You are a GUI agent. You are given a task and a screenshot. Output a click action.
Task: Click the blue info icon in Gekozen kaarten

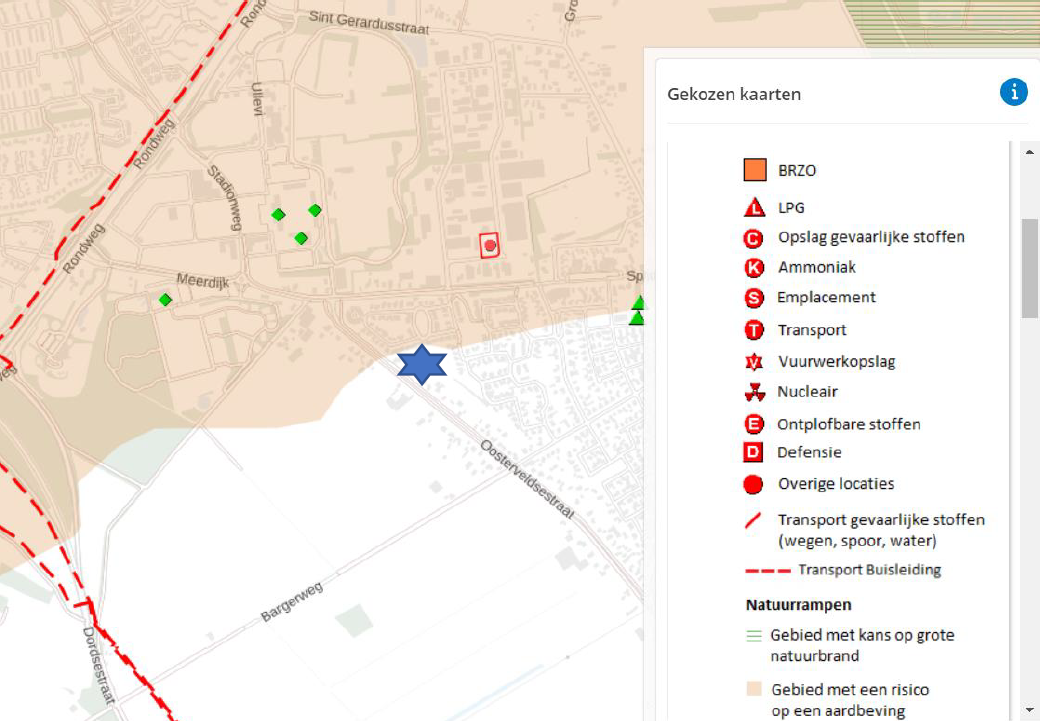[1013, 93]
